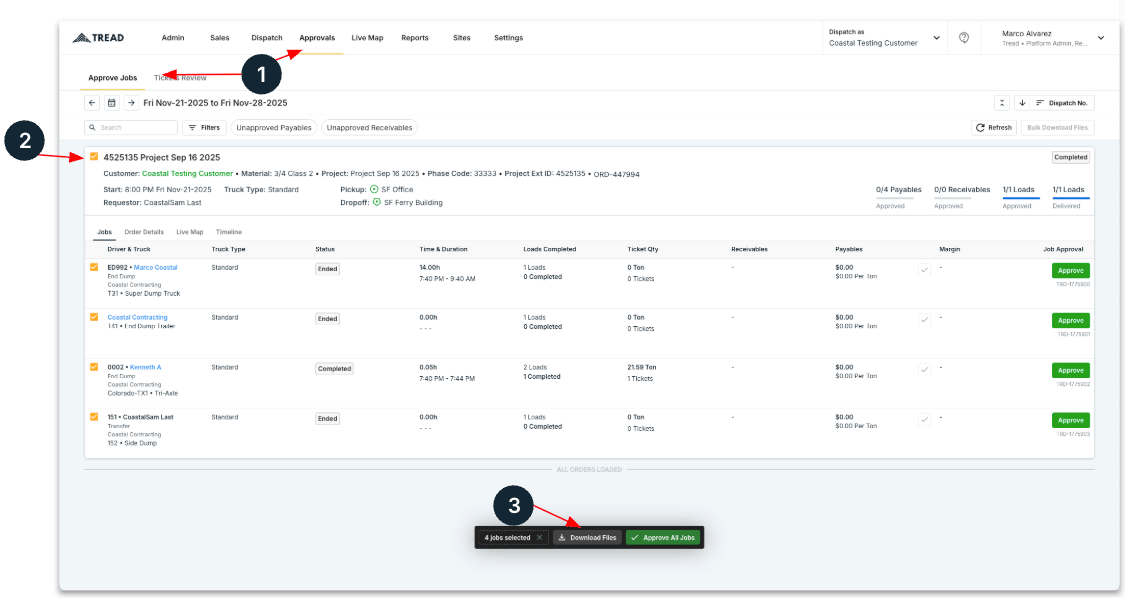Screen dimensions: 1125x598
Task: Open Reports in the top navigation
Action: tap(415, 38)
